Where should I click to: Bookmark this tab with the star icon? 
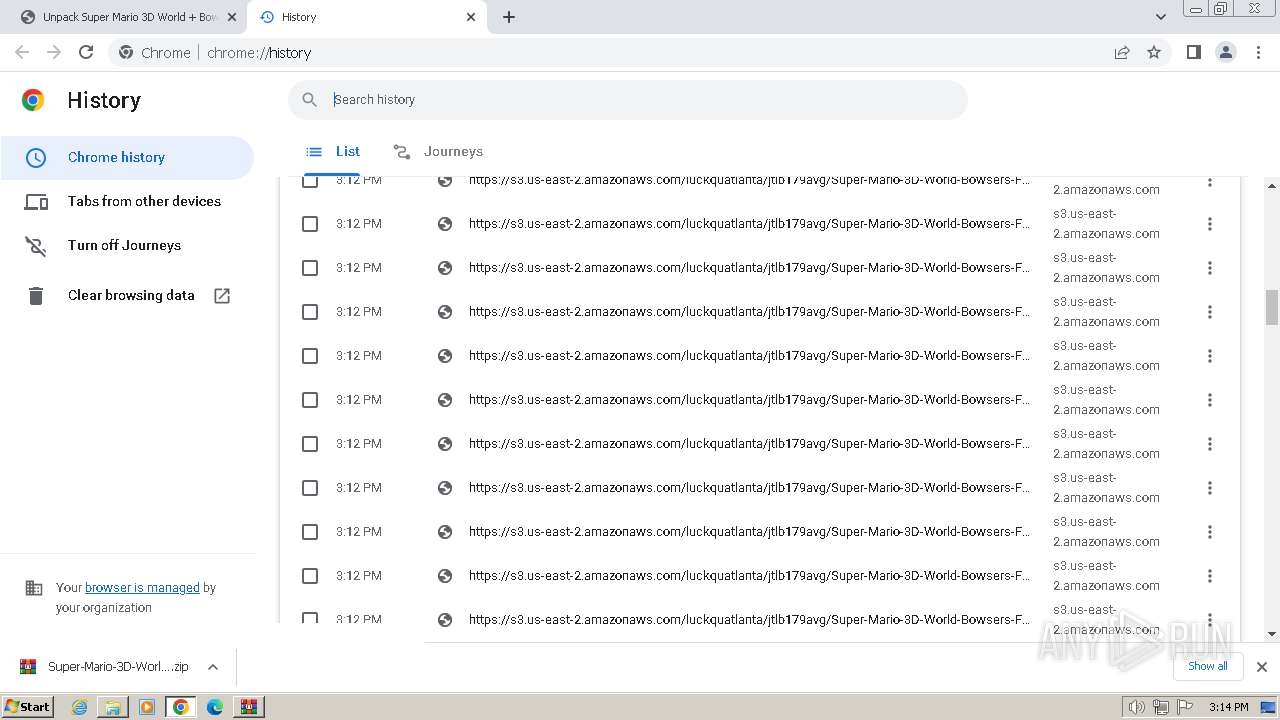tap(1154, 53)
